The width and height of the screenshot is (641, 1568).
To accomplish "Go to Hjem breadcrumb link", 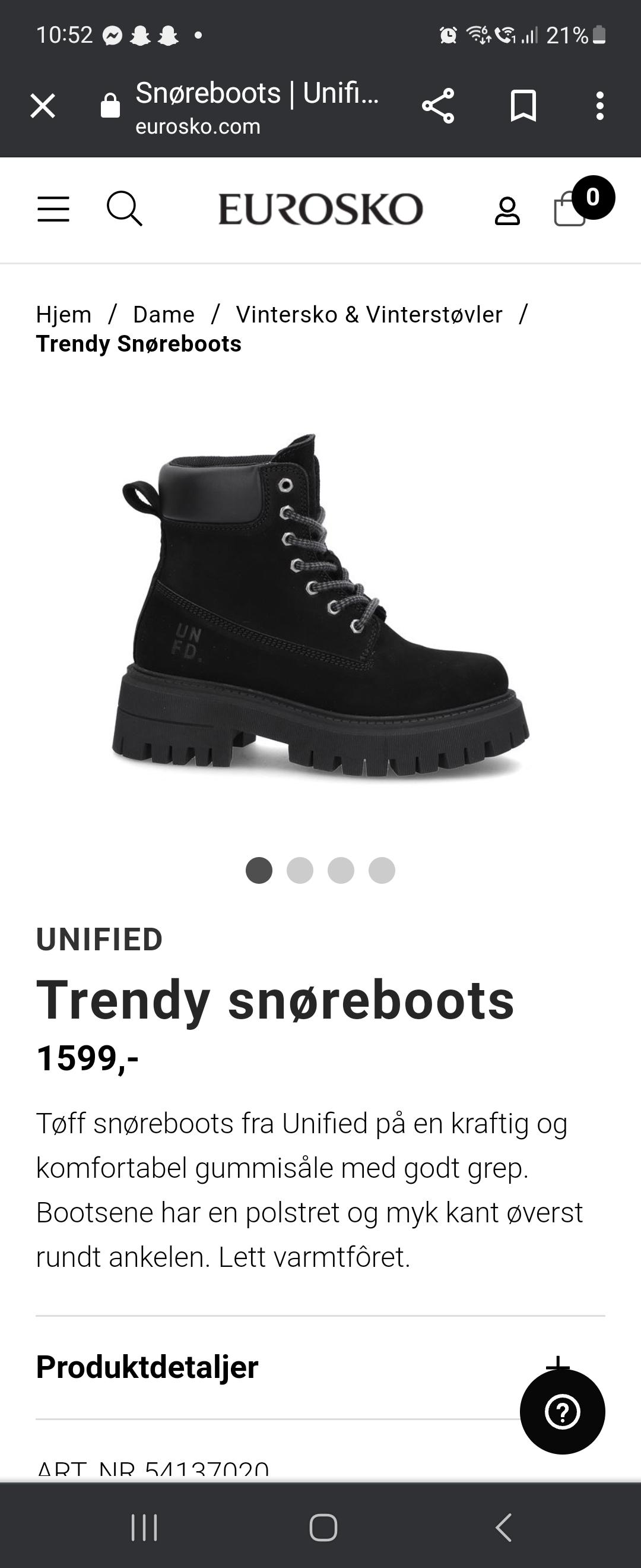I will pyautogui.click(x=64, y=315).
